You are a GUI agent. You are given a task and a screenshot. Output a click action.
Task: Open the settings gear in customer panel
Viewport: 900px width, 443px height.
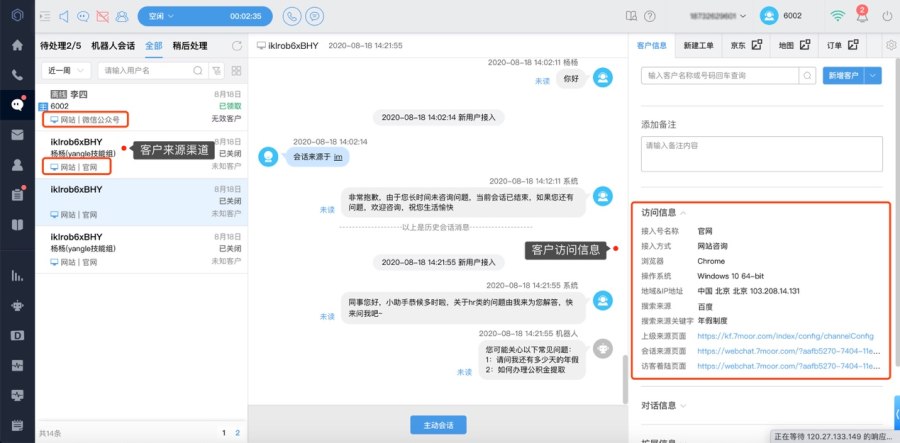[x=890, y=45]
